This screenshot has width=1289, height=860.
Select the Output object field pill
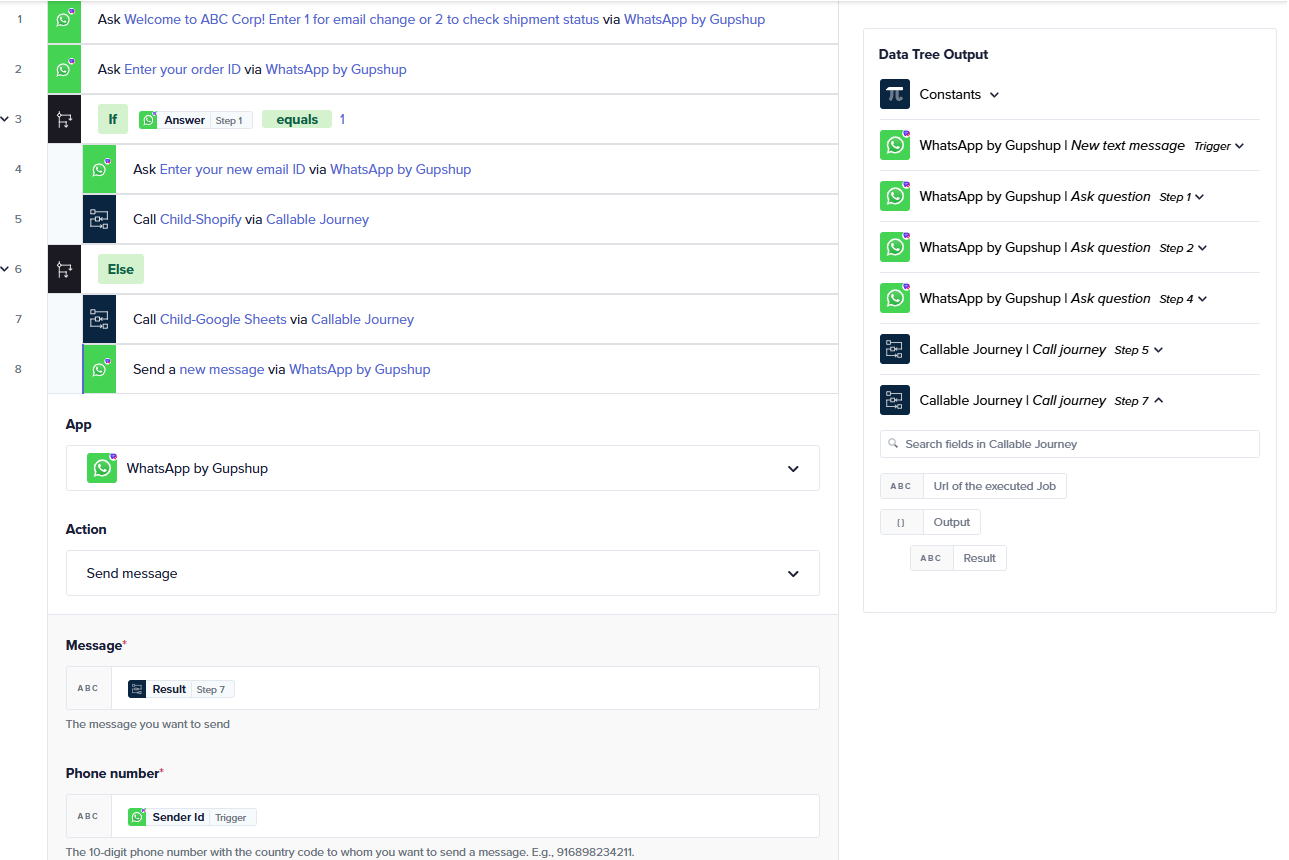[930, 522]
